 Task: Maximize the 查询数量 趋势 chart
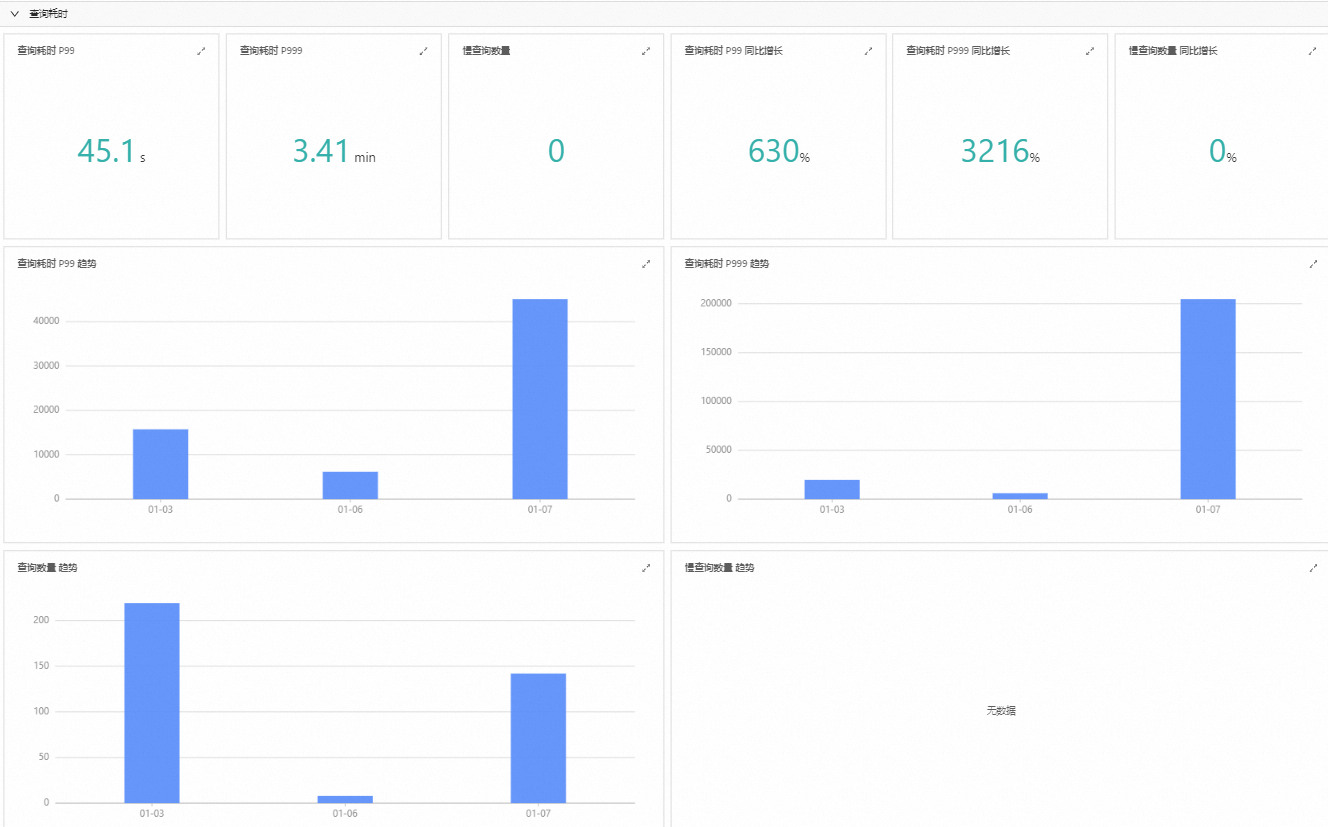pos(646,568)
